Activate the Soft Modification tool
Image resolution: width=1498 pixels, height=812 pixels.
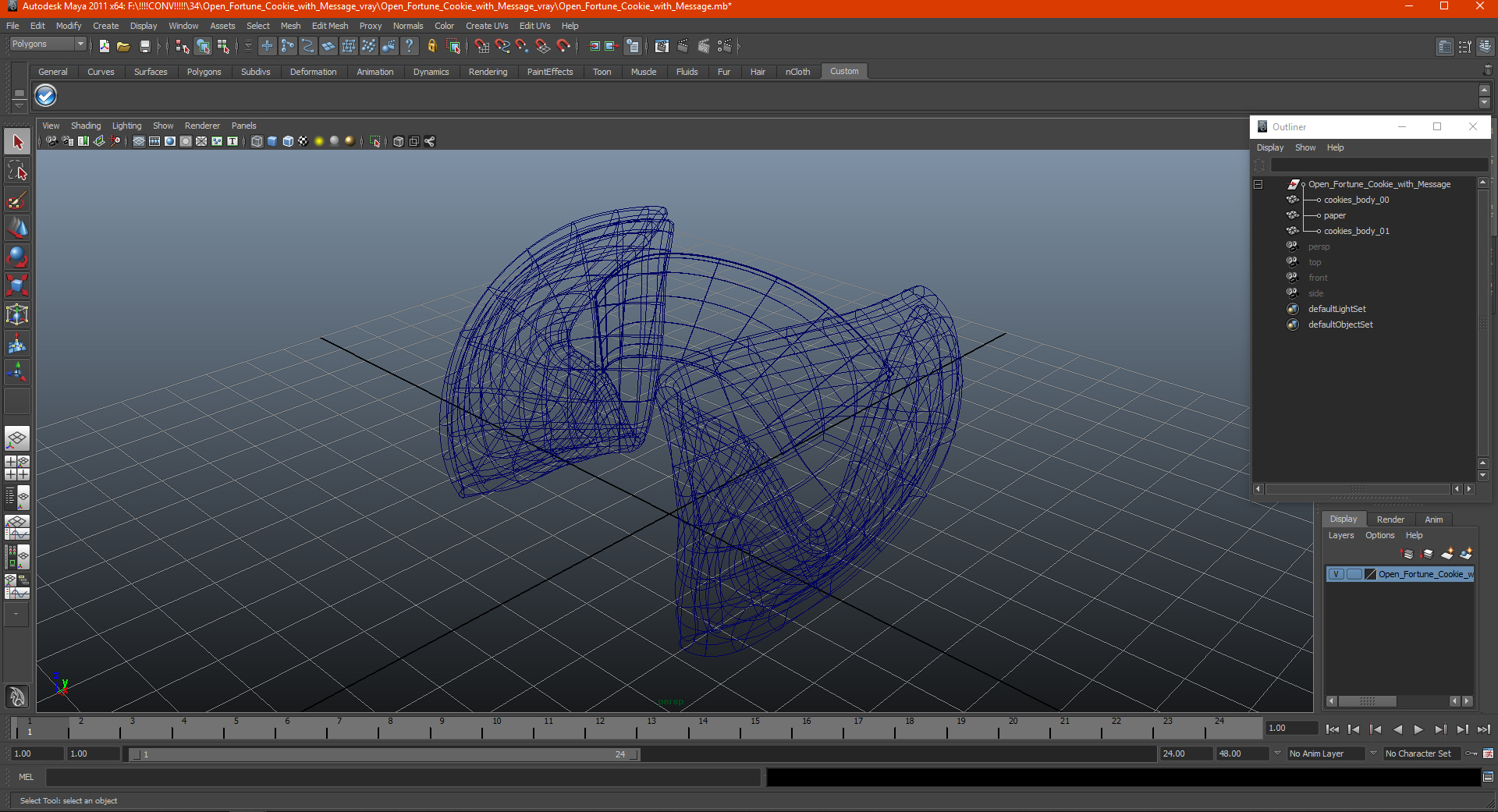point(17,343)
